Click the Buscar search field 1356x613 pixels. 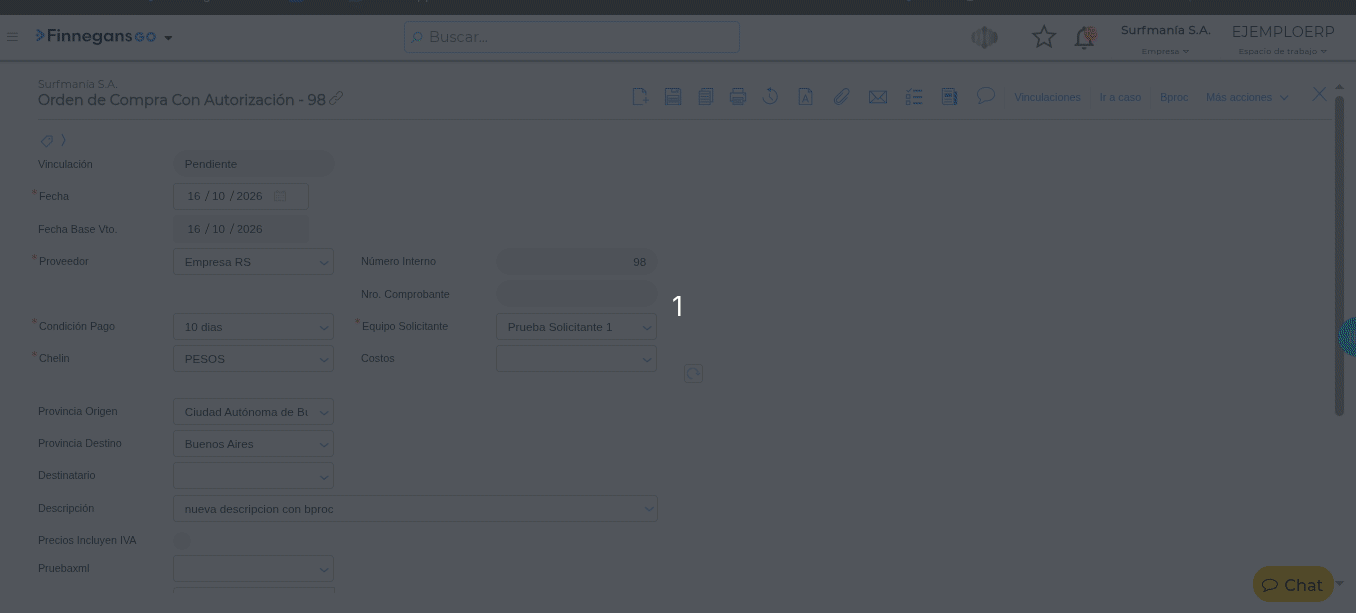tap(572, 37)
